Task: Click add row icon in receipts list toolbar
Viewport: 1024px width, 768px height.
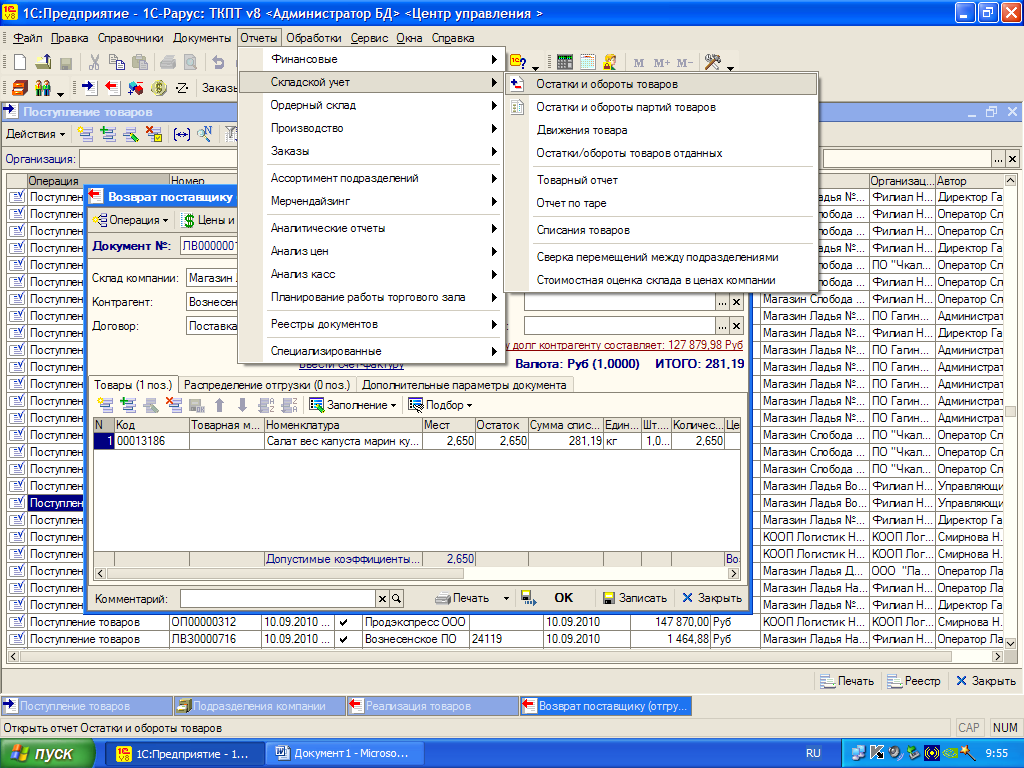Action: pos(85,134)
